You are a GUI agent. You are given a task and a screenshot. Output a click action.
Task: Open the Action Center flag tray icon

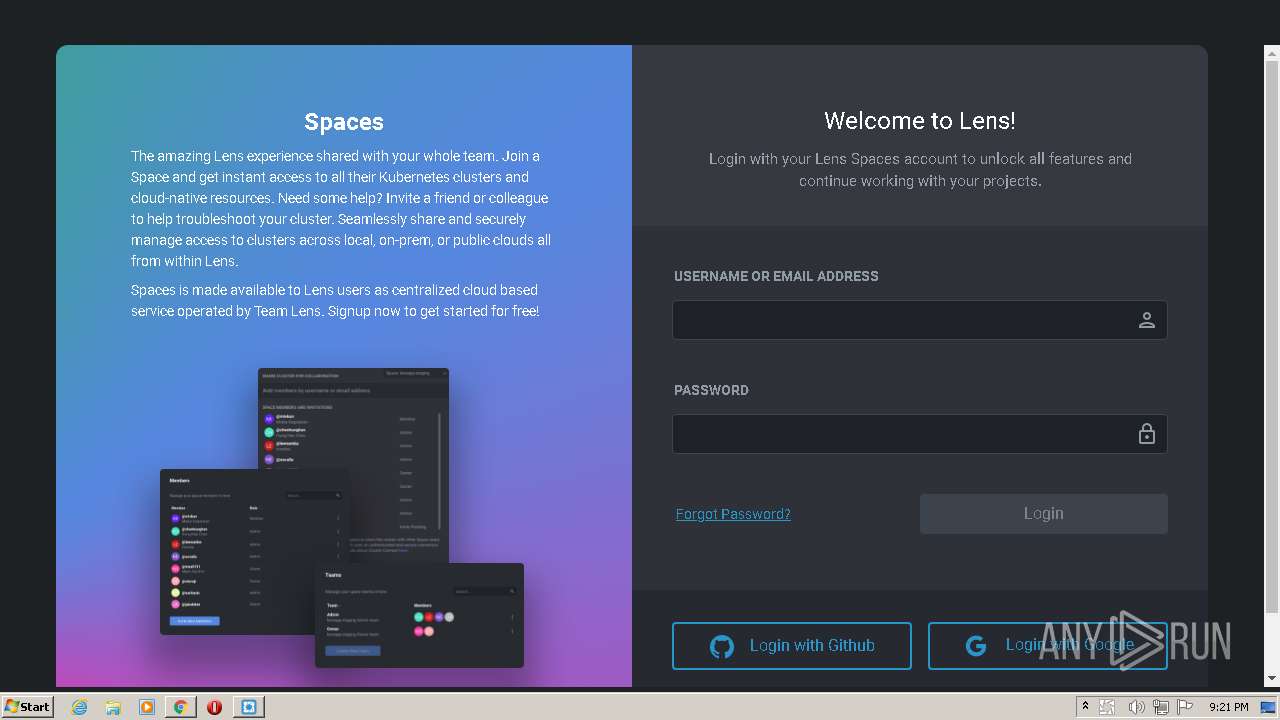point(1186,707)
